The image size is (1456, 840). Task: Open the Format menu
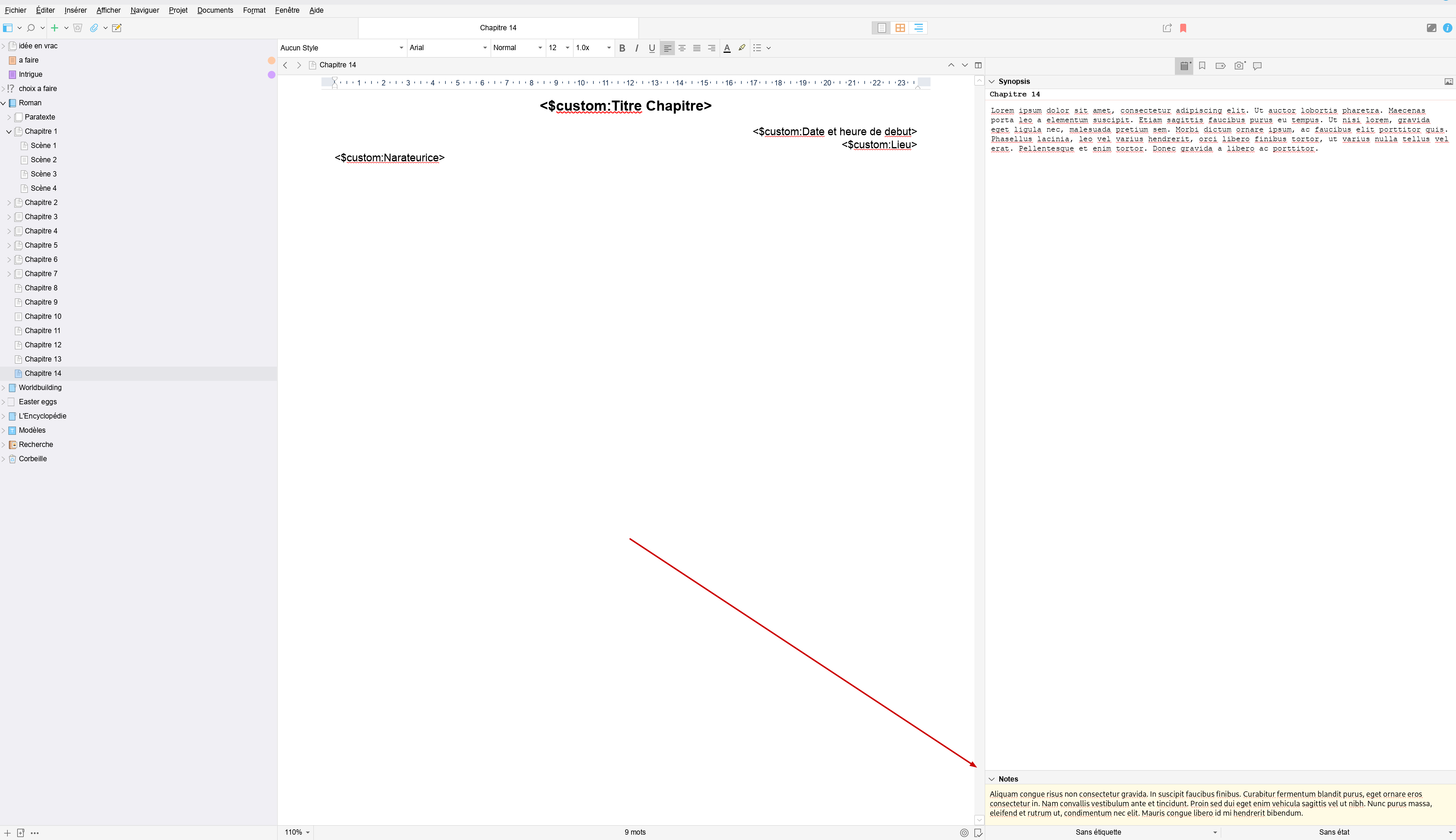tap(254, 10)
